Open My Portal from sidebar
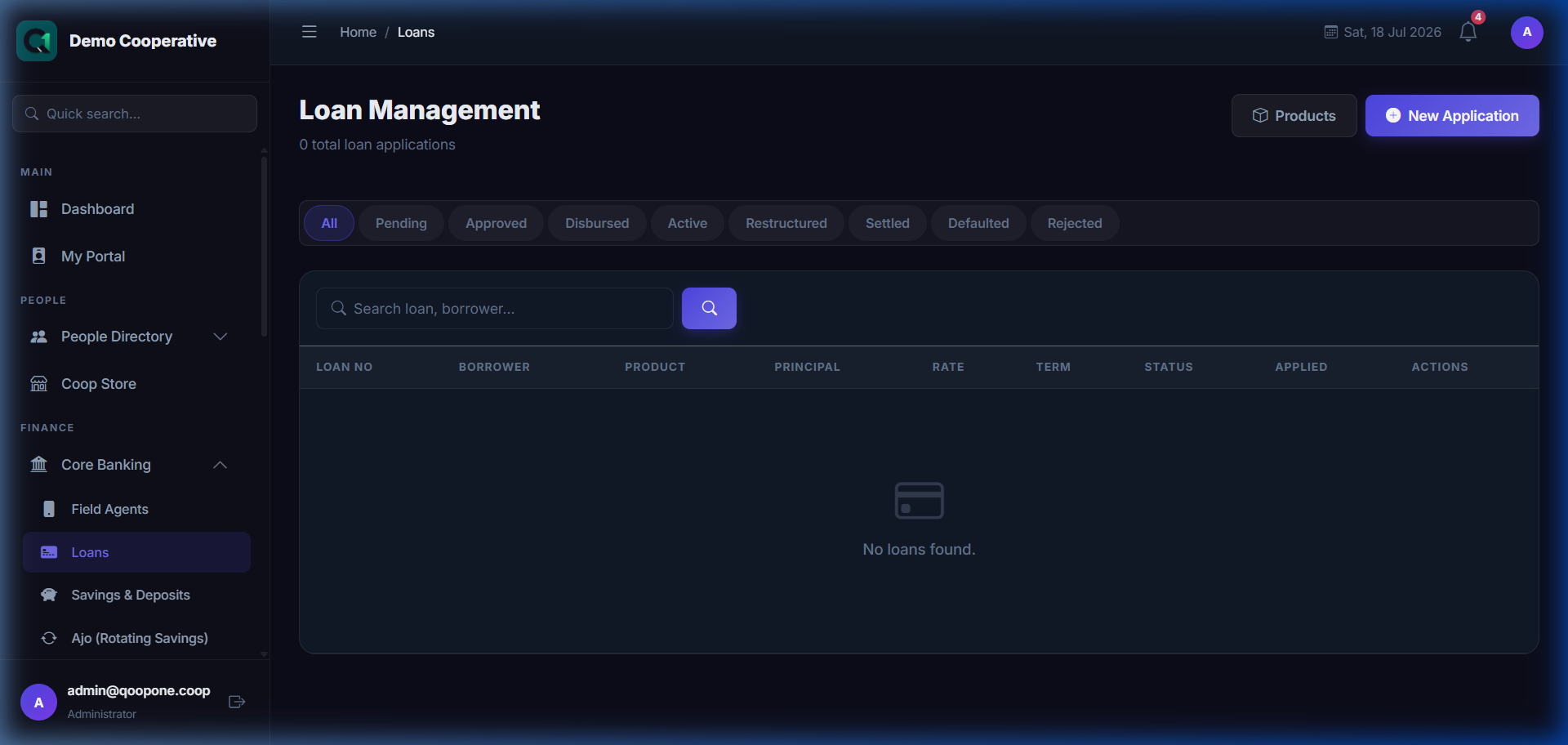Image resolution: width=1568 pixels, height=745 pixels. (x=136, y=256)
